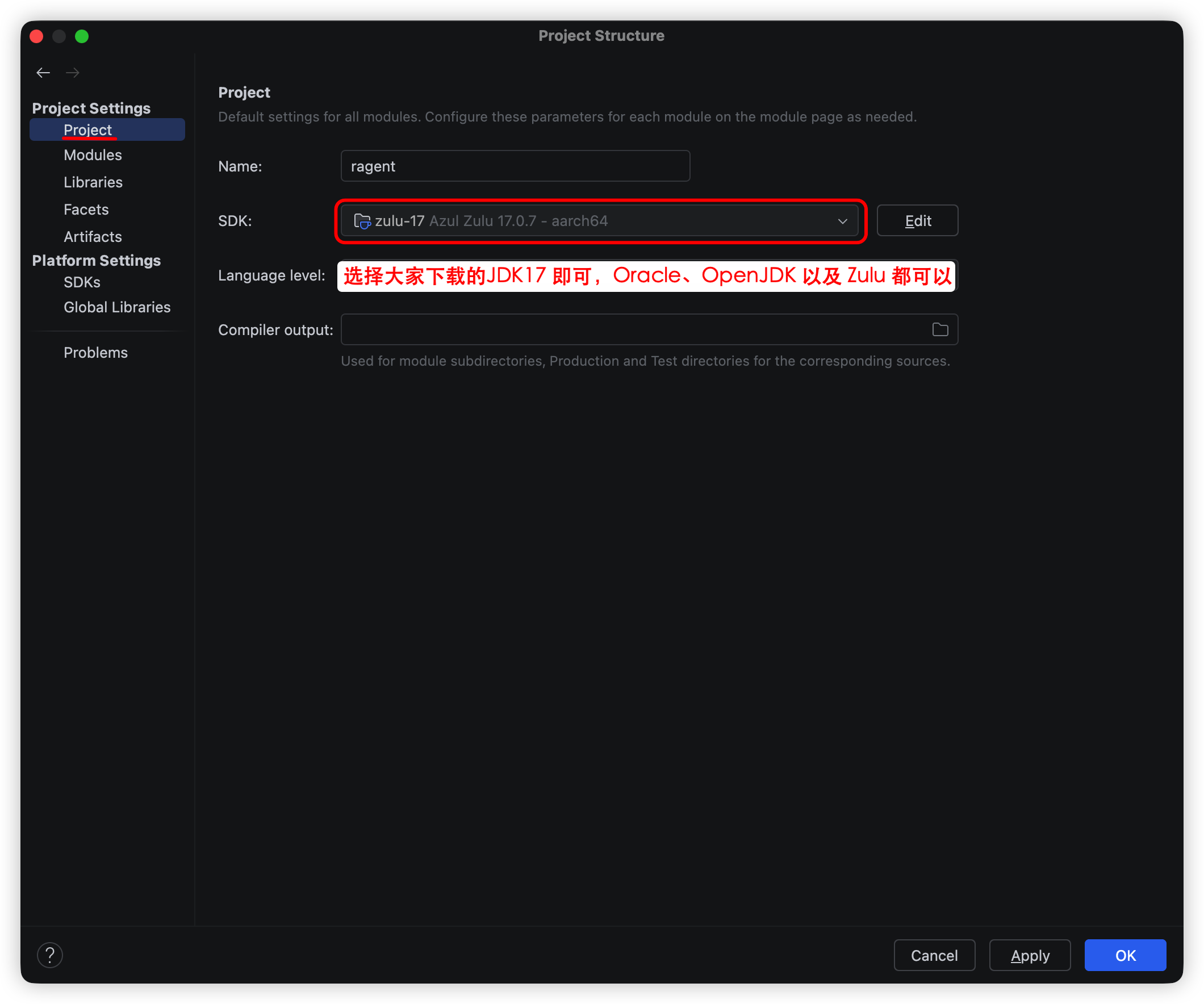Open SDKs under Platform Settings
Screen dimensions: 1204x1004
82,282
